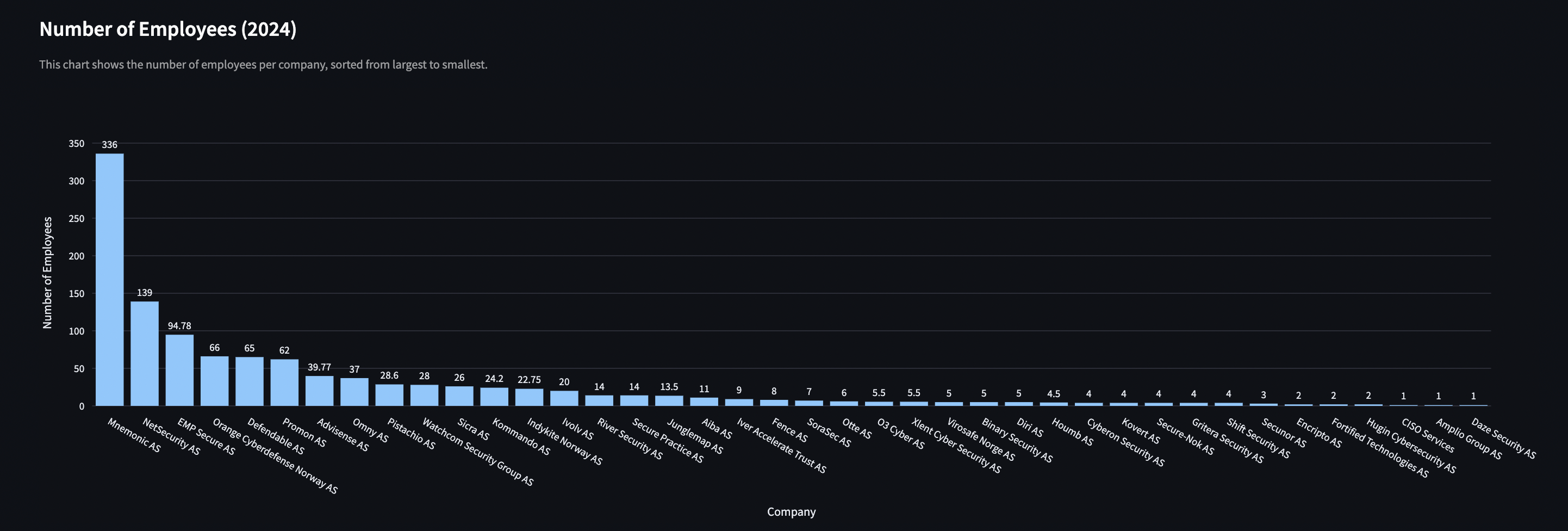Click the 'Virosafe Norge AS' axis label
The image size is (1568, 531).
pyautogui.click(x=981, y=439)
